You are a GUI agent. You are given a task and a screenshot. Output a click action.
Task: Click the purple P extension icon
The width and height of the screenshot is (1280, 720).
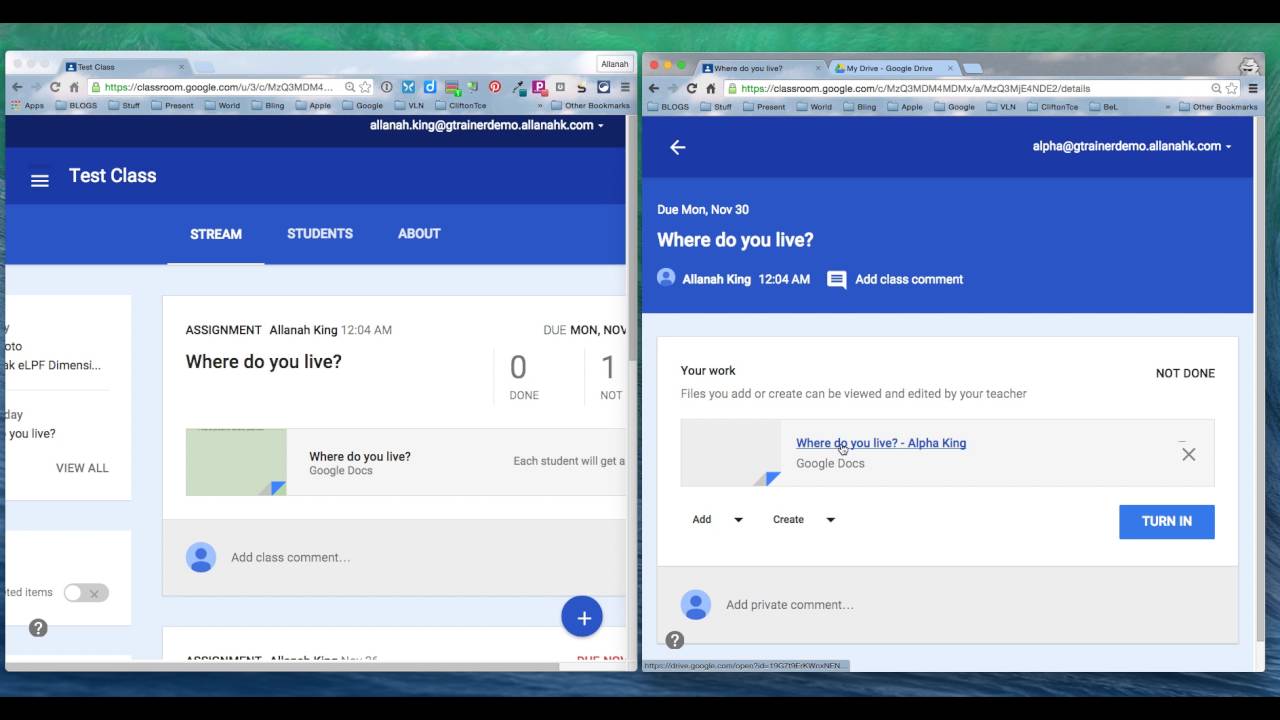[539, 87]
